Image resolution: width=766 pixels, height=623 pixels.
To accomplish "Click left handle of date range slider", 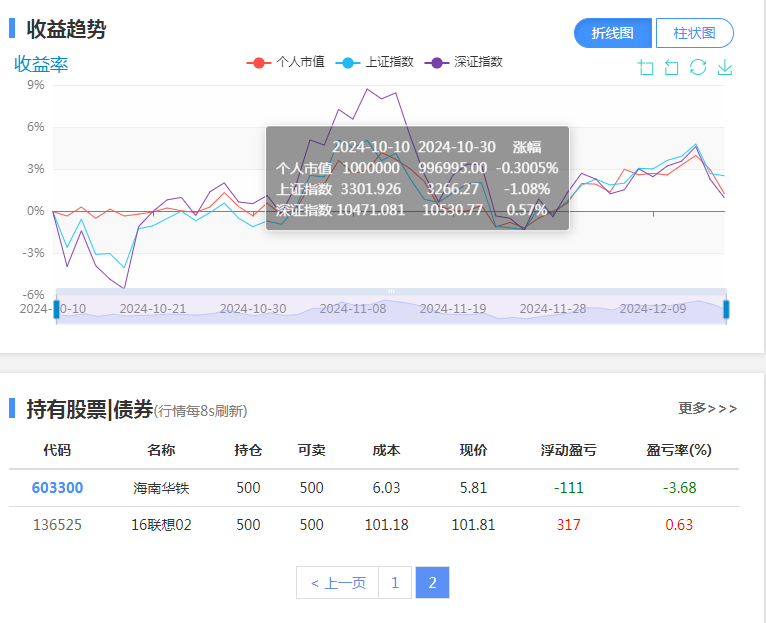I will click(57, 309).
